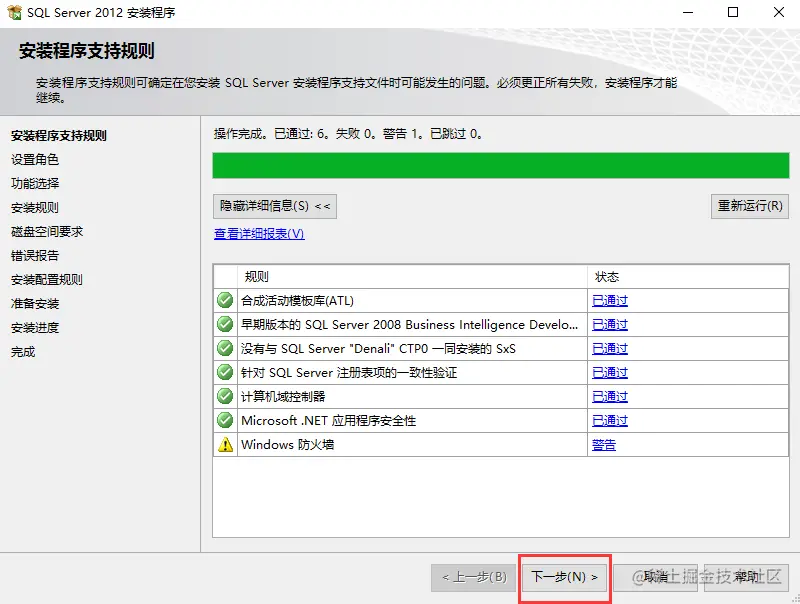
Task: Collapse details with 隐藏详细信息(S) button
Action: [274, 206]
